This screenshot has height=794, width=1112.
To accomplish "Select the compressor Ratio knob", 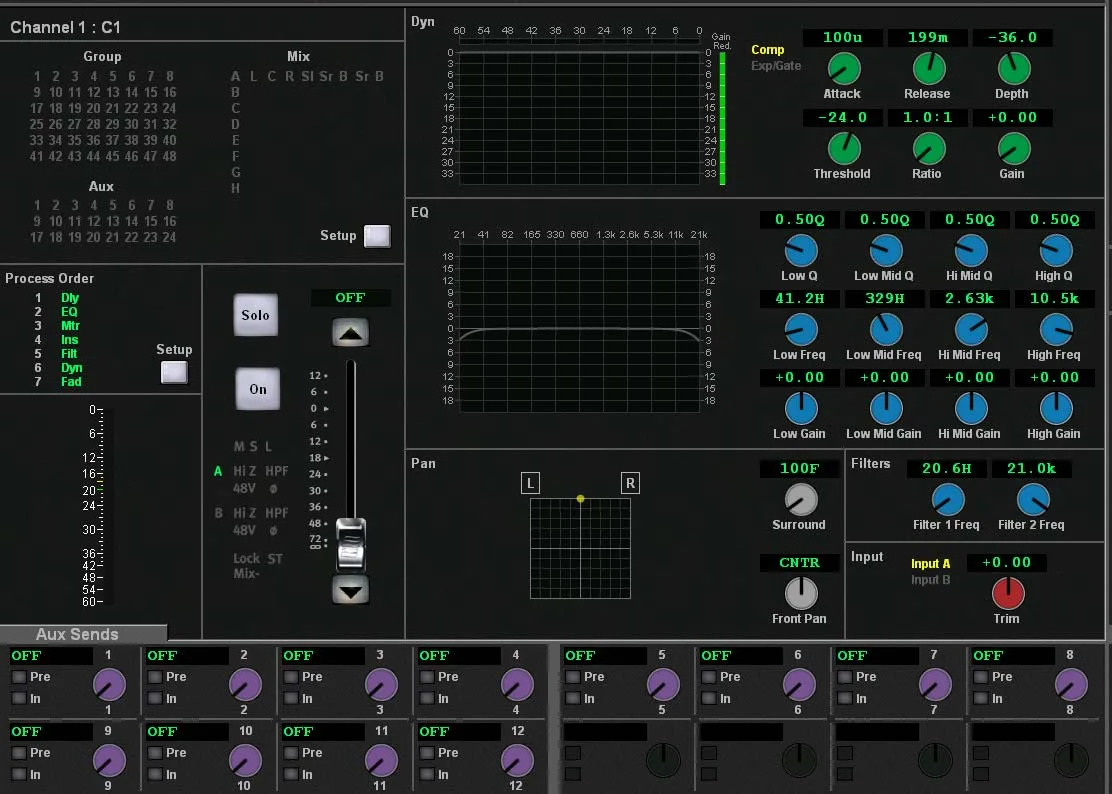I will (928, 149).
